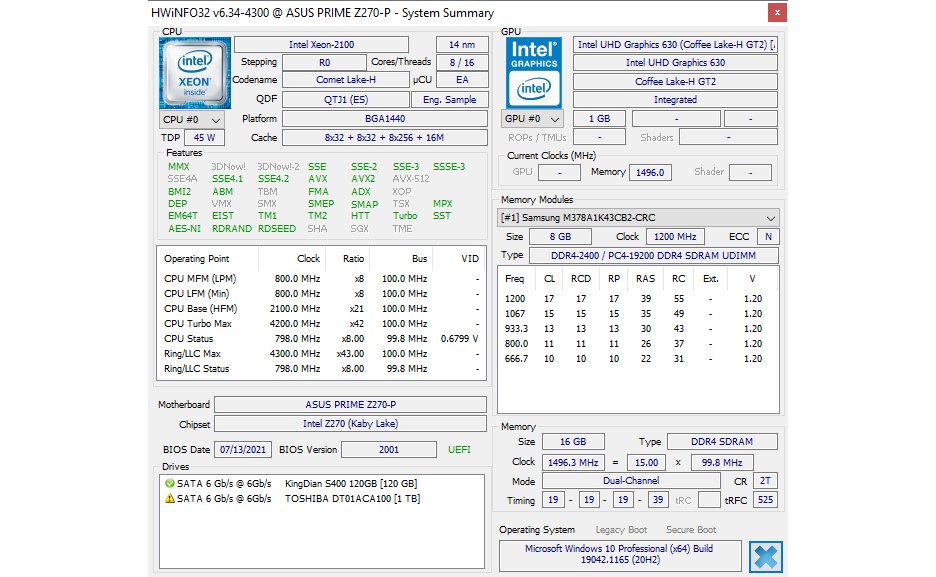Click the 8 / 16 cores/threads value

[462, 63]
